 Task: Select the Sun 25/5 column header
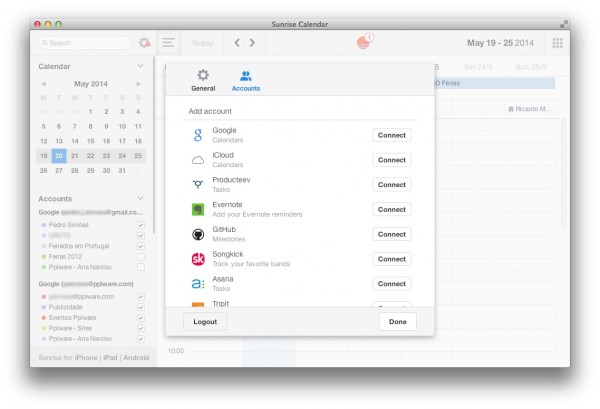(531, 67)
